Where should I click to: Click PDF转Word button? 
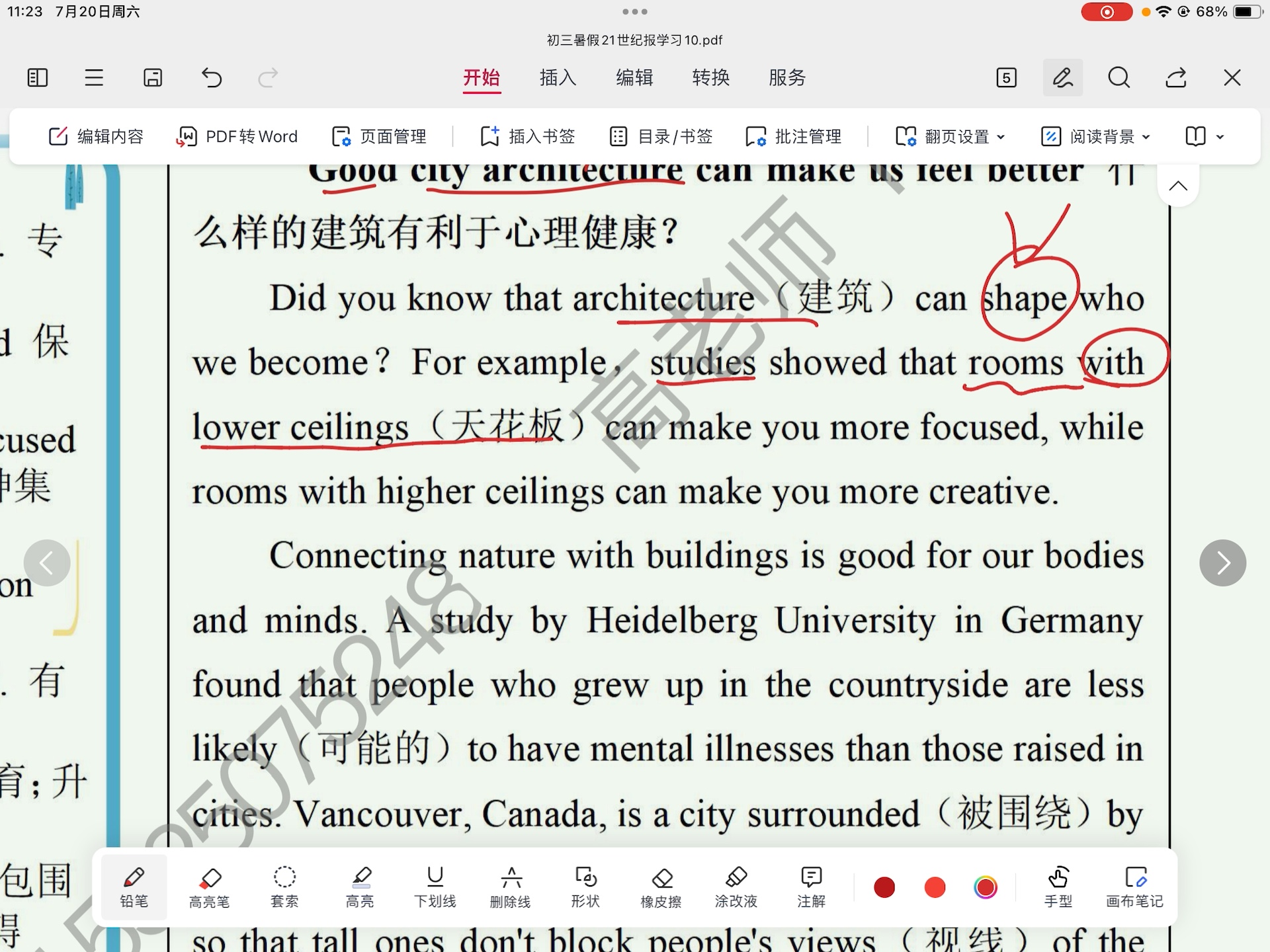point(237,137)
